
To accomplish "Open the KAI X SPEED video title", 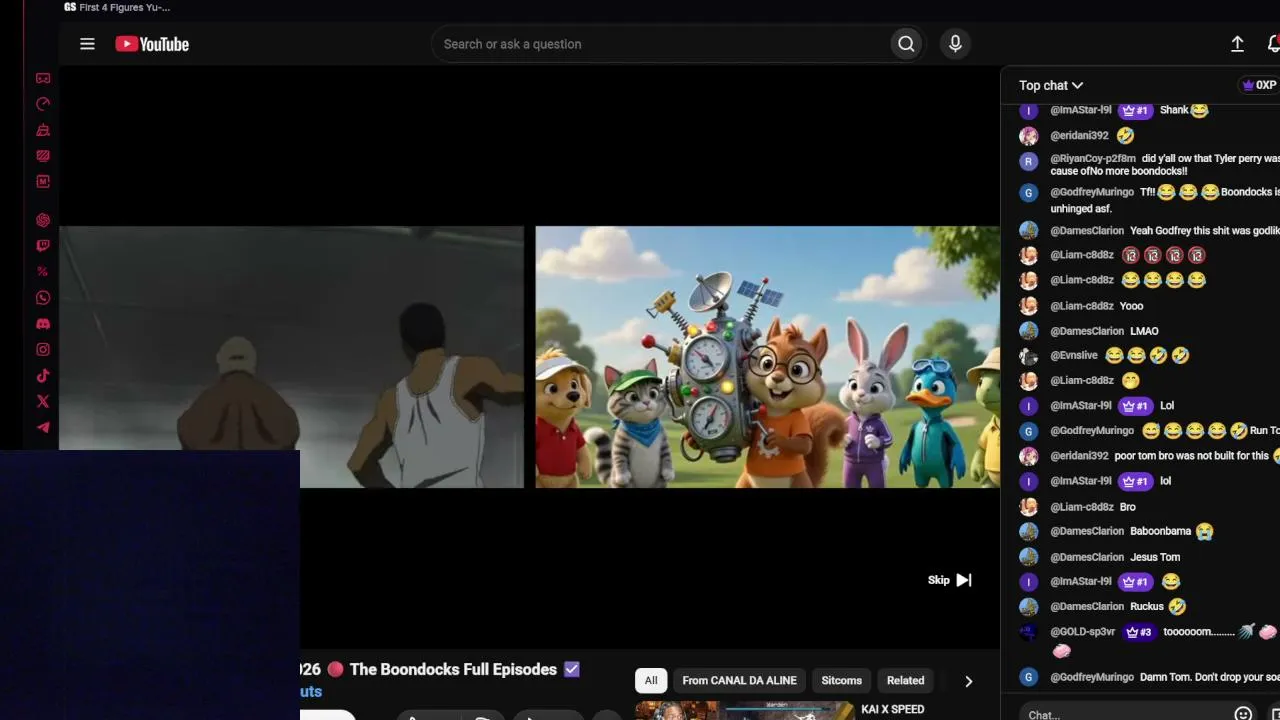I will pyautogui.click(x=893, y=710).
